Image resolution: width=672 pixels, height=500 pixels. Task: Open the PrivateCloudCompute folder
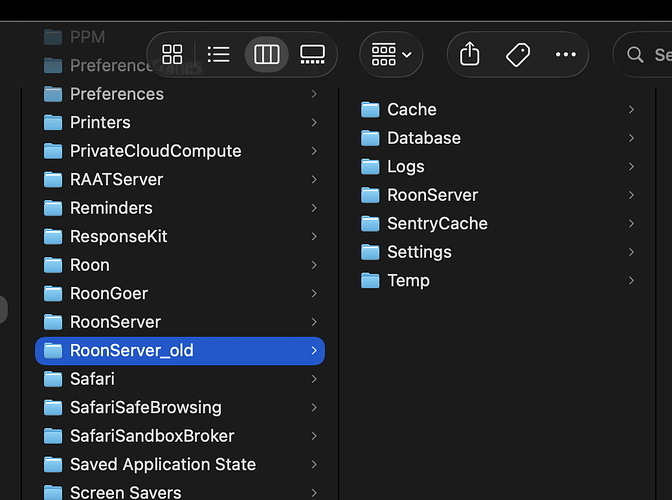[155, 151]
